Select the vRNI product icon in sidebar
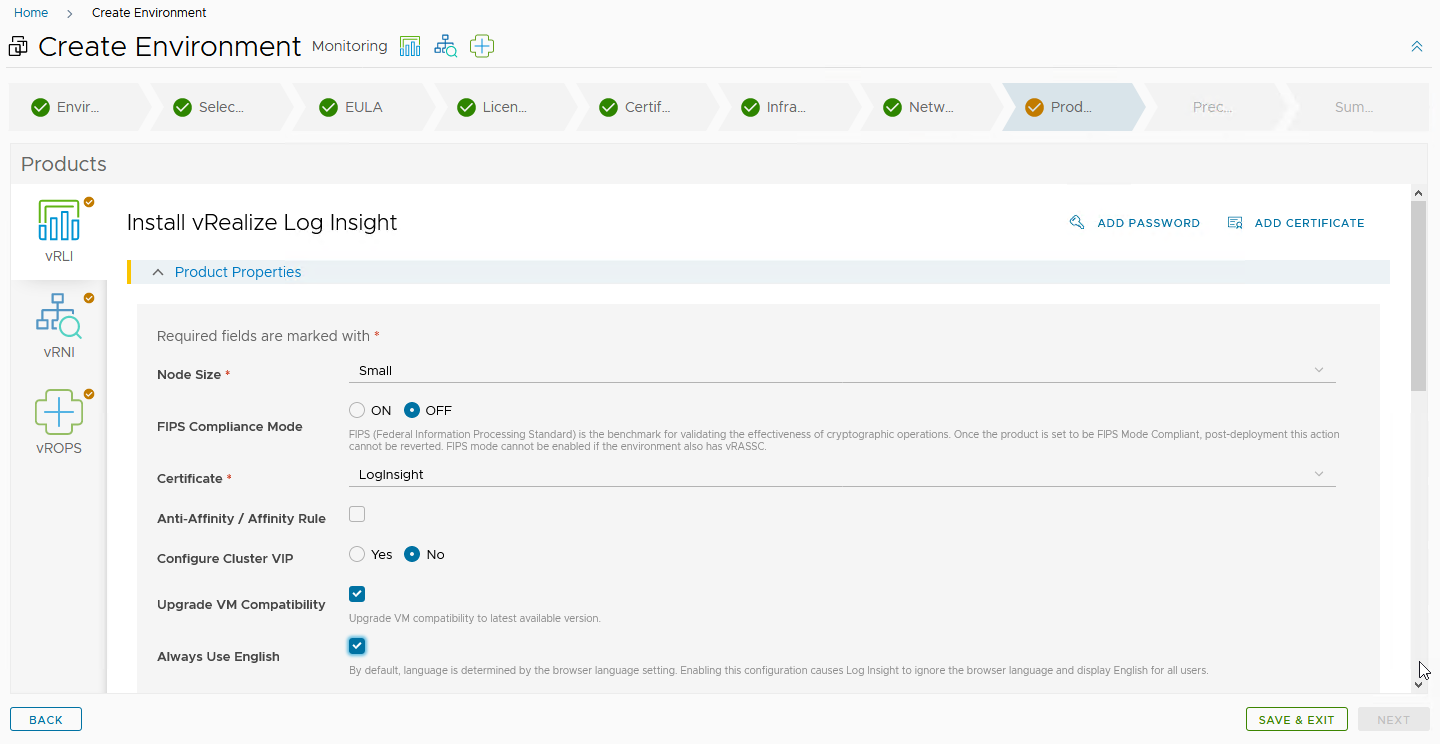This screenshot has height=744, width=1440. (x=59, y=316)
